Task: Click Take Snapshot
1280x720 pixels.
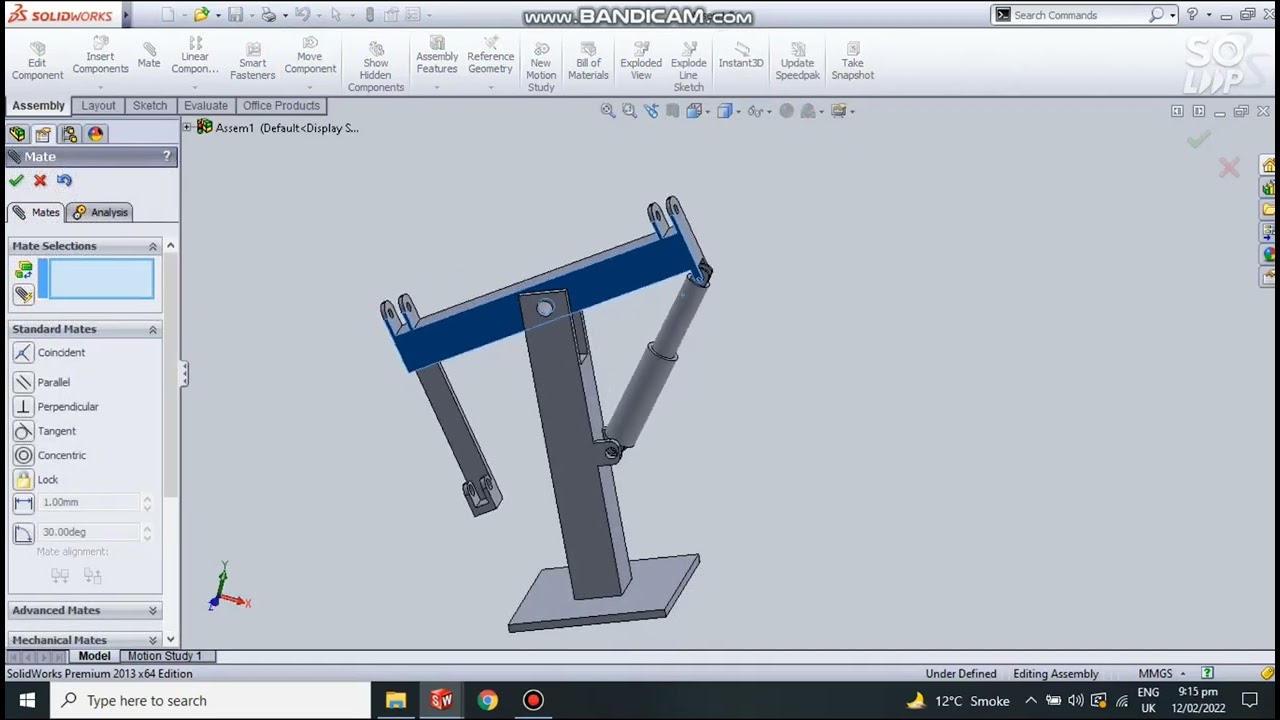Action: coord(853,61)
